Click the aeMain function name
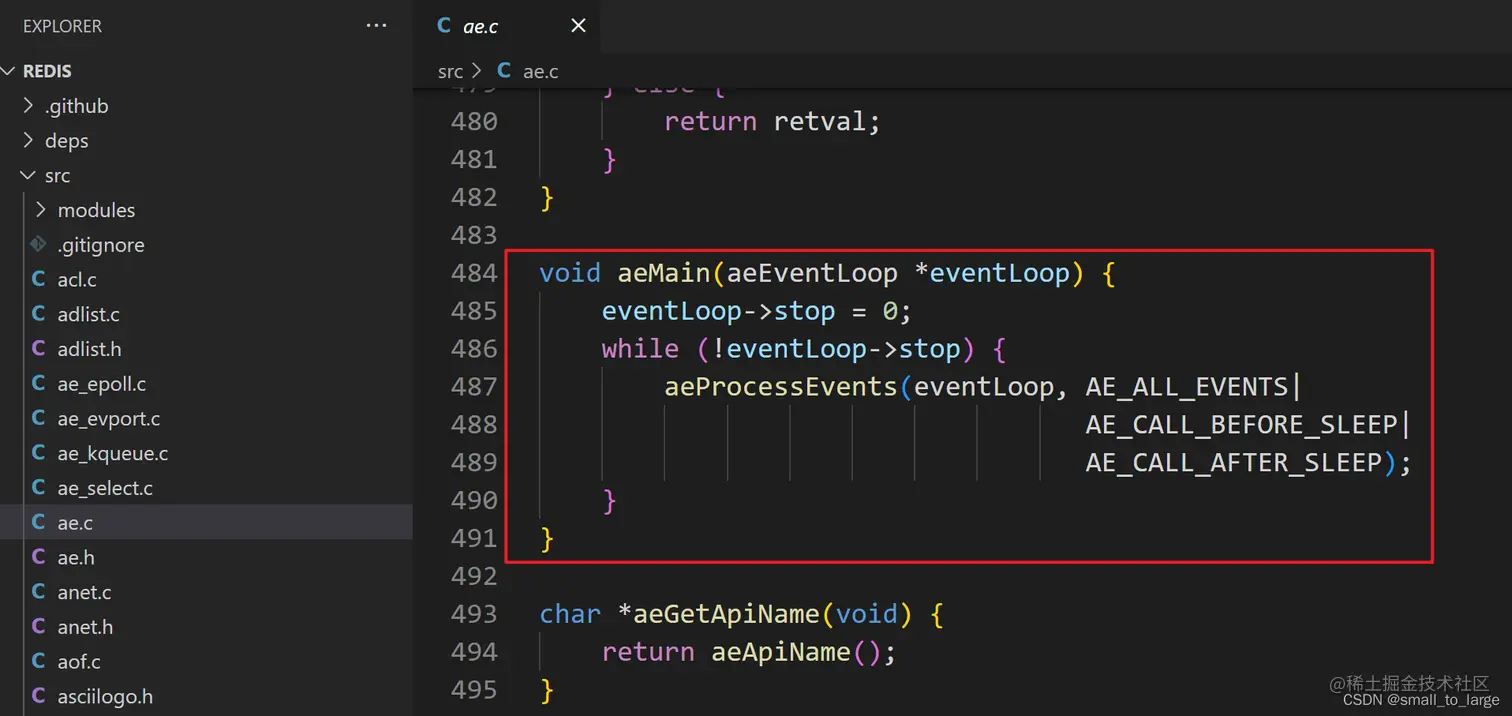Viewport: 1512px width, 716px height. click(663, 273)
